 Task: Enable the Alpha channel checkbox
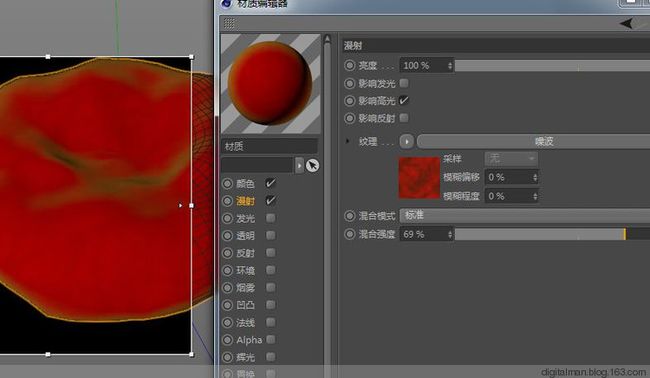point(271,339)
